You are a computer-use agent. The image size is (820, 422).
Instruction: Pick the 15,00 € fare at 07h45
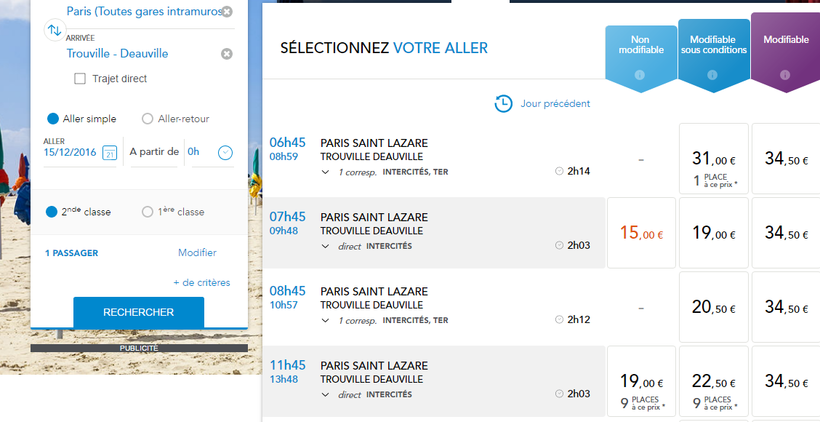tap(641, 233)
